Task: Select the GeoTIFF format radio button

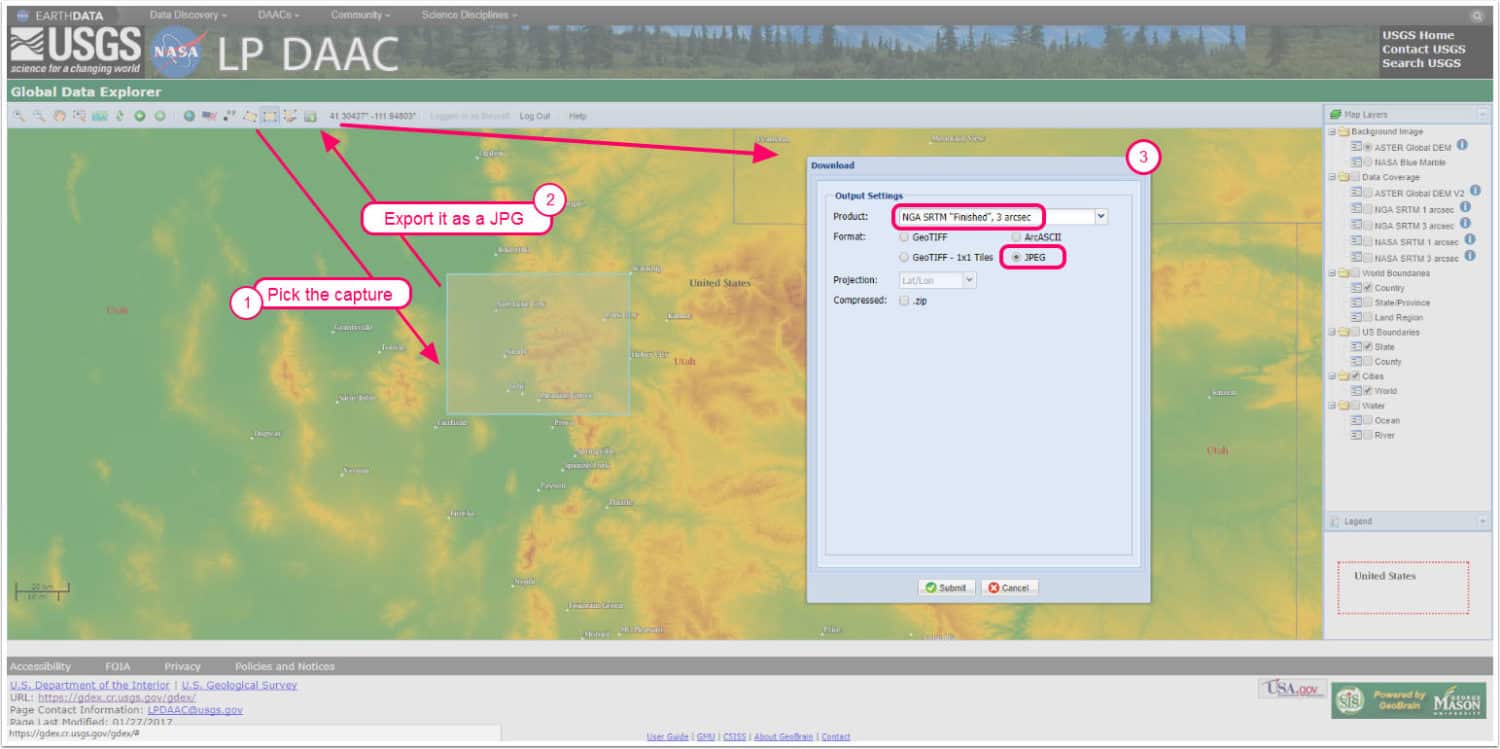Action: [x=905, y=238]
